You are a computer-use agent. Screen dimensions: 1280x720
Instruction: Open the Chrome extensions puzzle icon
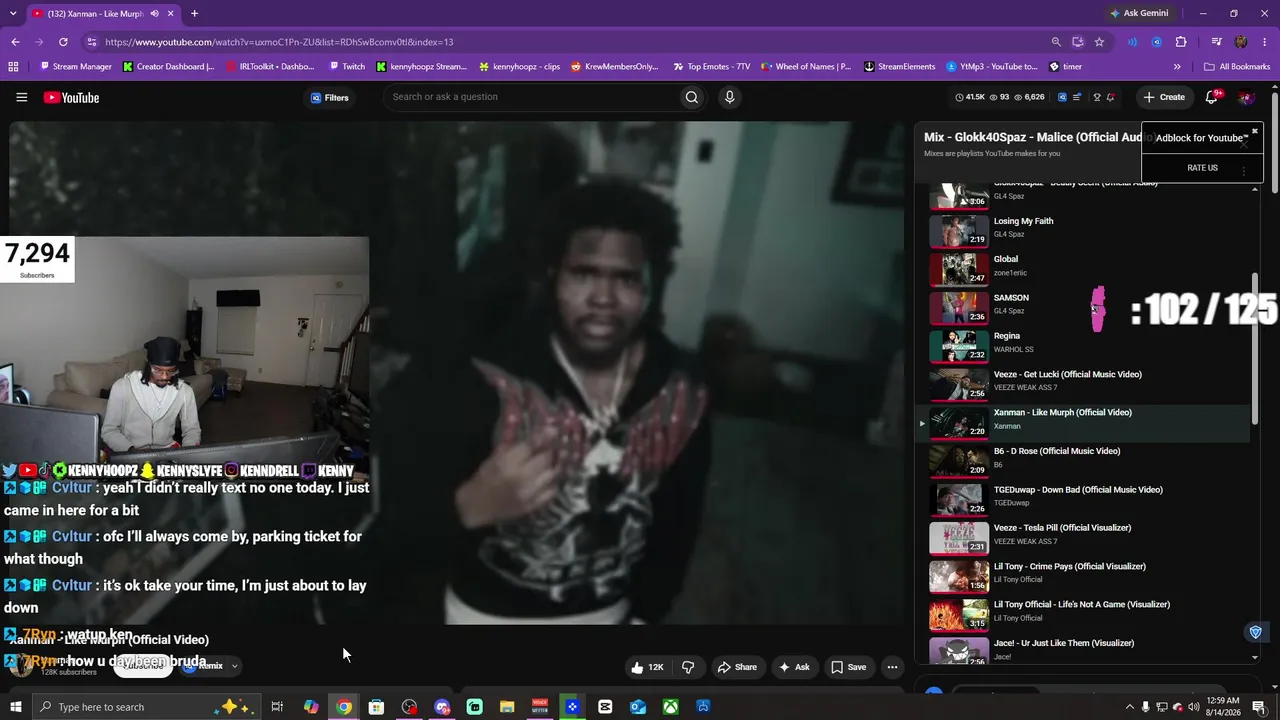coord(1181,42)
